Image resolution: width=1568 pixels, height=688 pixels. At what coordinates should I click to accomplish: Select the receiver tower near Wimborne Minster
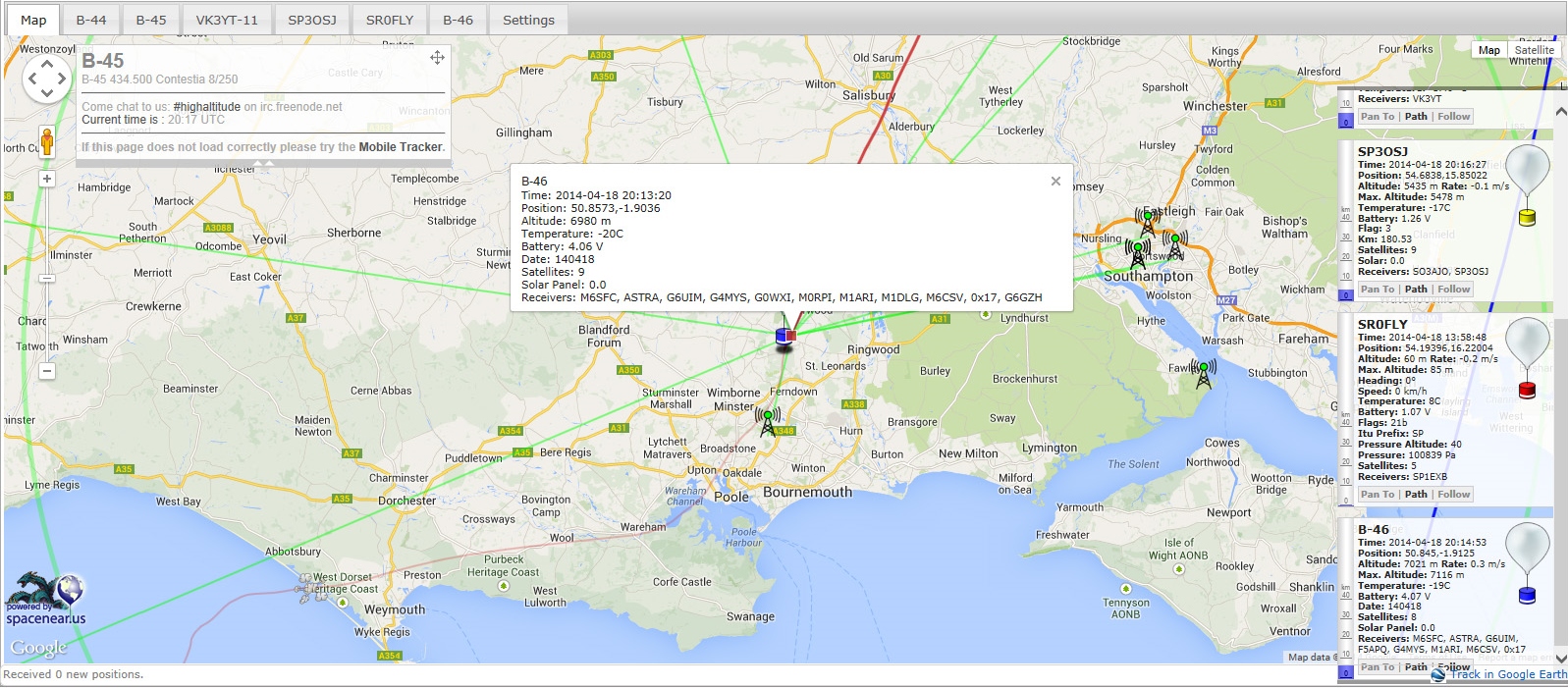[768, 421]
